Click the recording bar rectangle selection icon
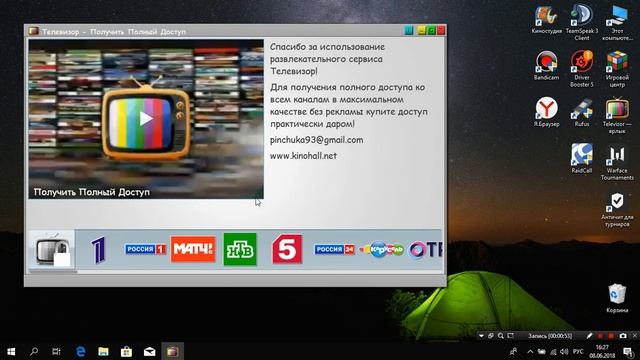The width and height of the screenshot is (640, 360). pyautogui.click(x=511, y=336)
